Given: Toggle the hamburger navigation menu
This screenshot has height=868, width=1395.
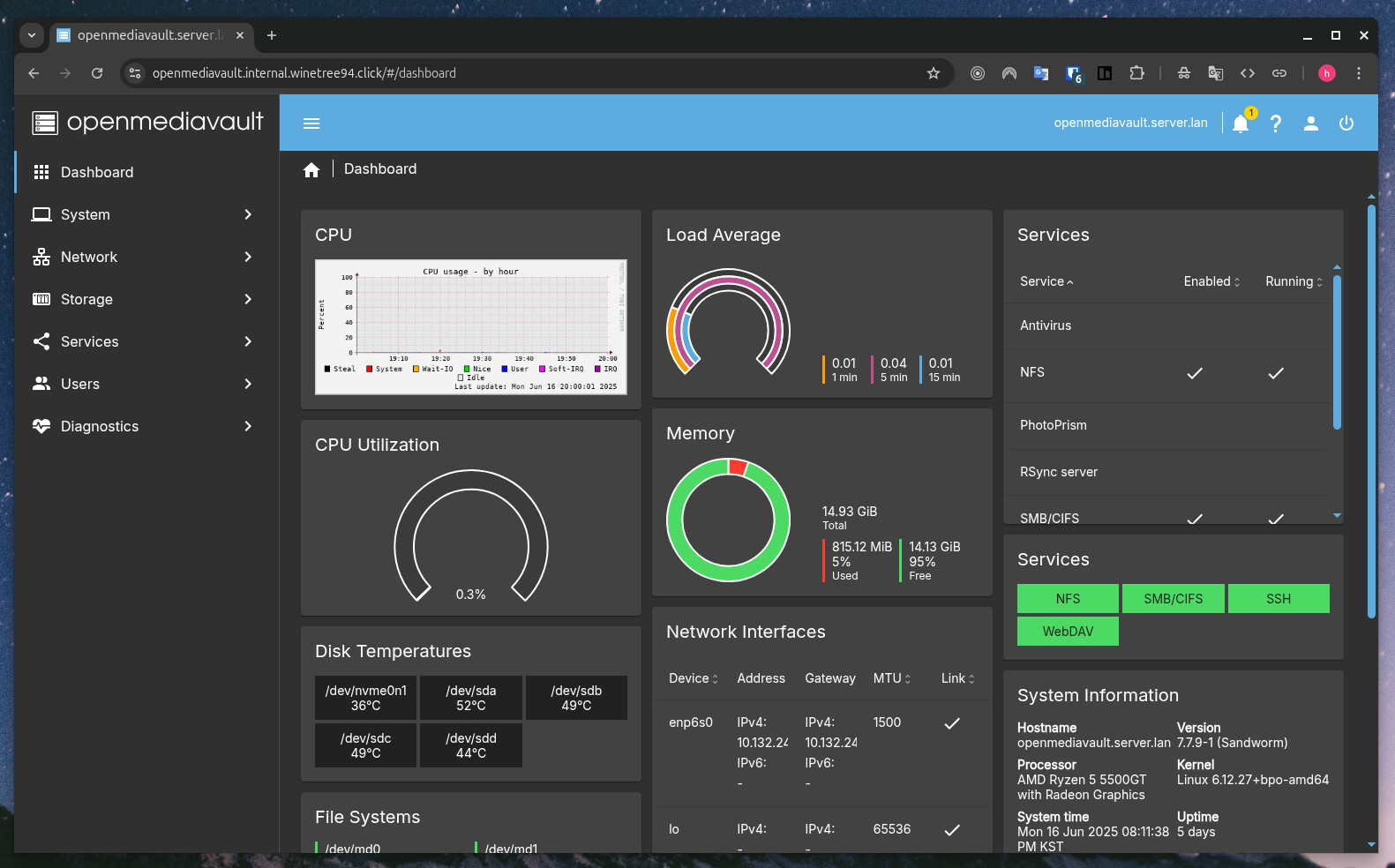Looking at the screenshot, I should (311, 123).
